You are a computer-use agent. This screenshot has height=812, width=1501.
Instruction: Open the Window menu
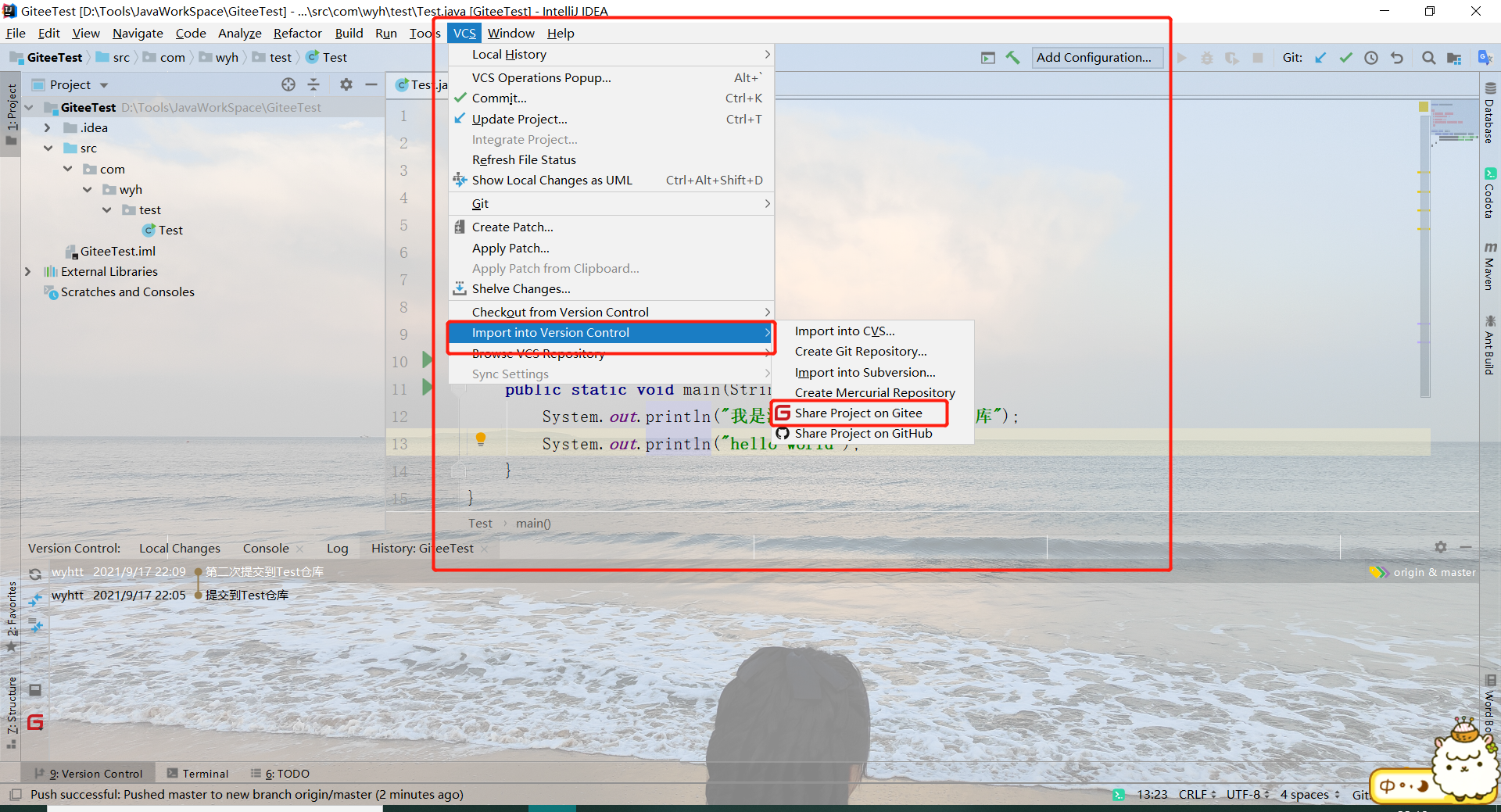510,33
